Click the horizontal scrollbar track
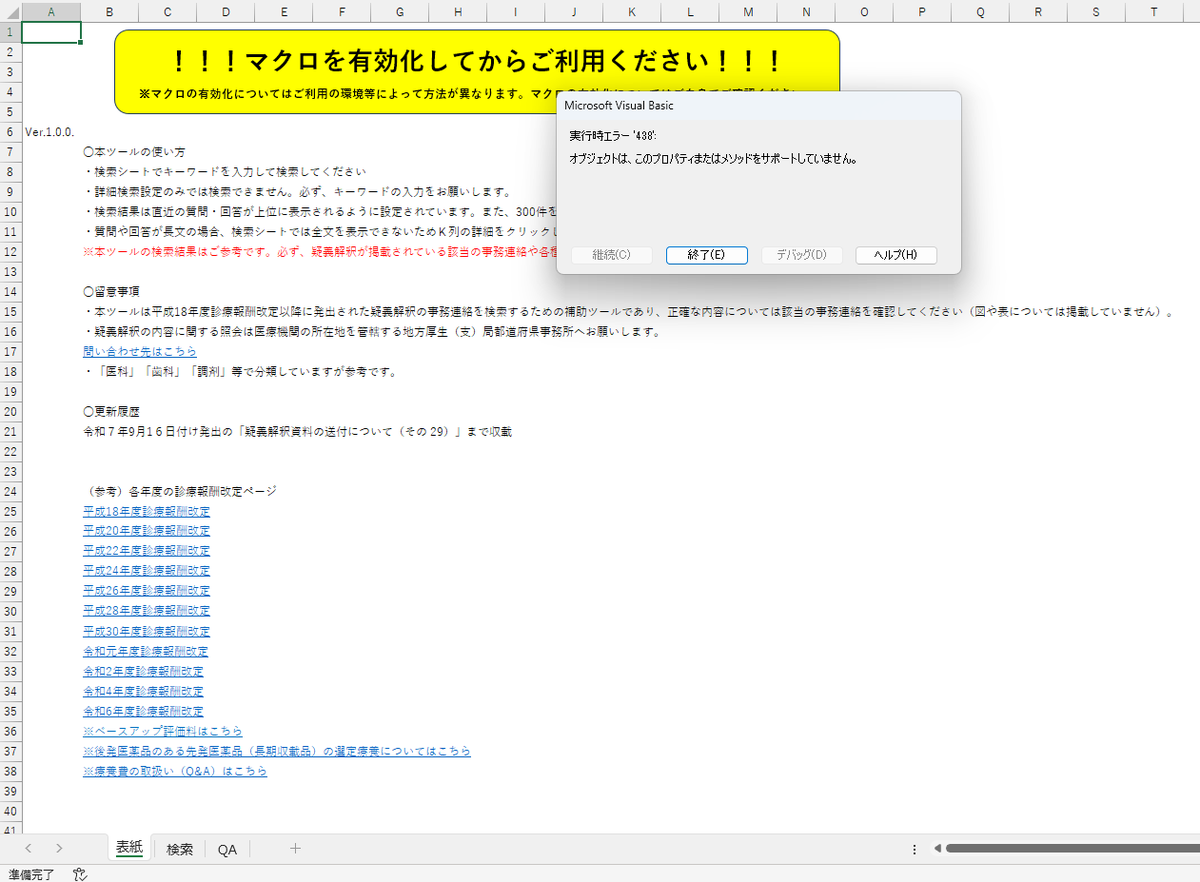This screenshot has height=882, width=1200. (1072, 848)
